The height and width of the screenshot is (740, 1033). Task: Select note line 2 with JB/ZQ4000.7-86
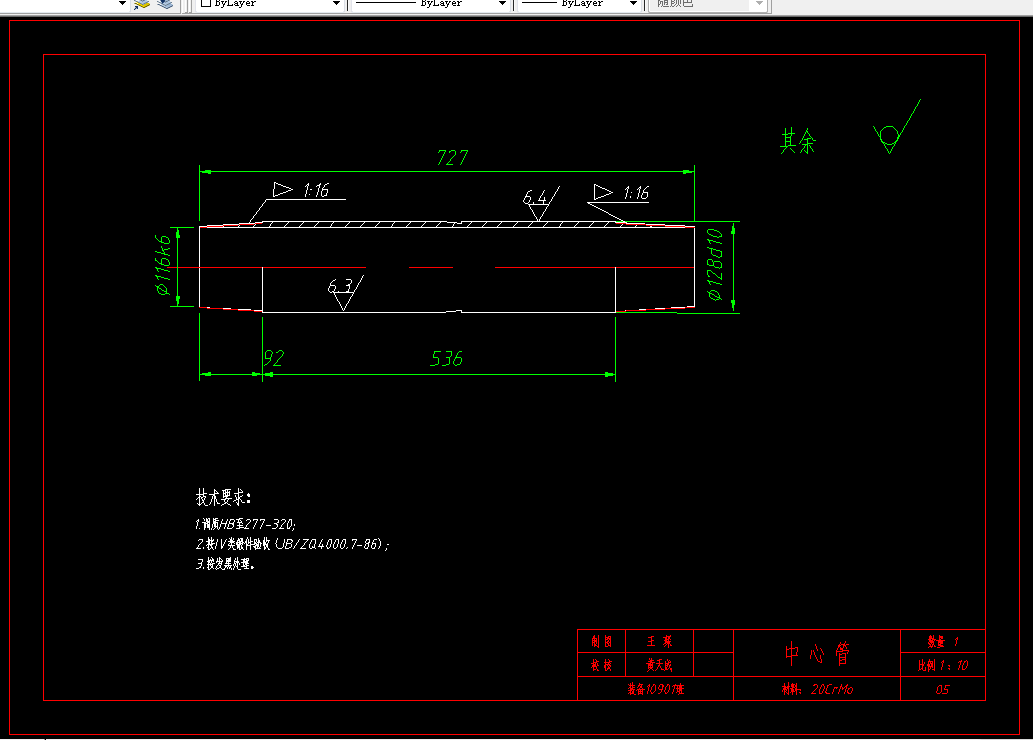pyautogui.click(x=293, y=544)
